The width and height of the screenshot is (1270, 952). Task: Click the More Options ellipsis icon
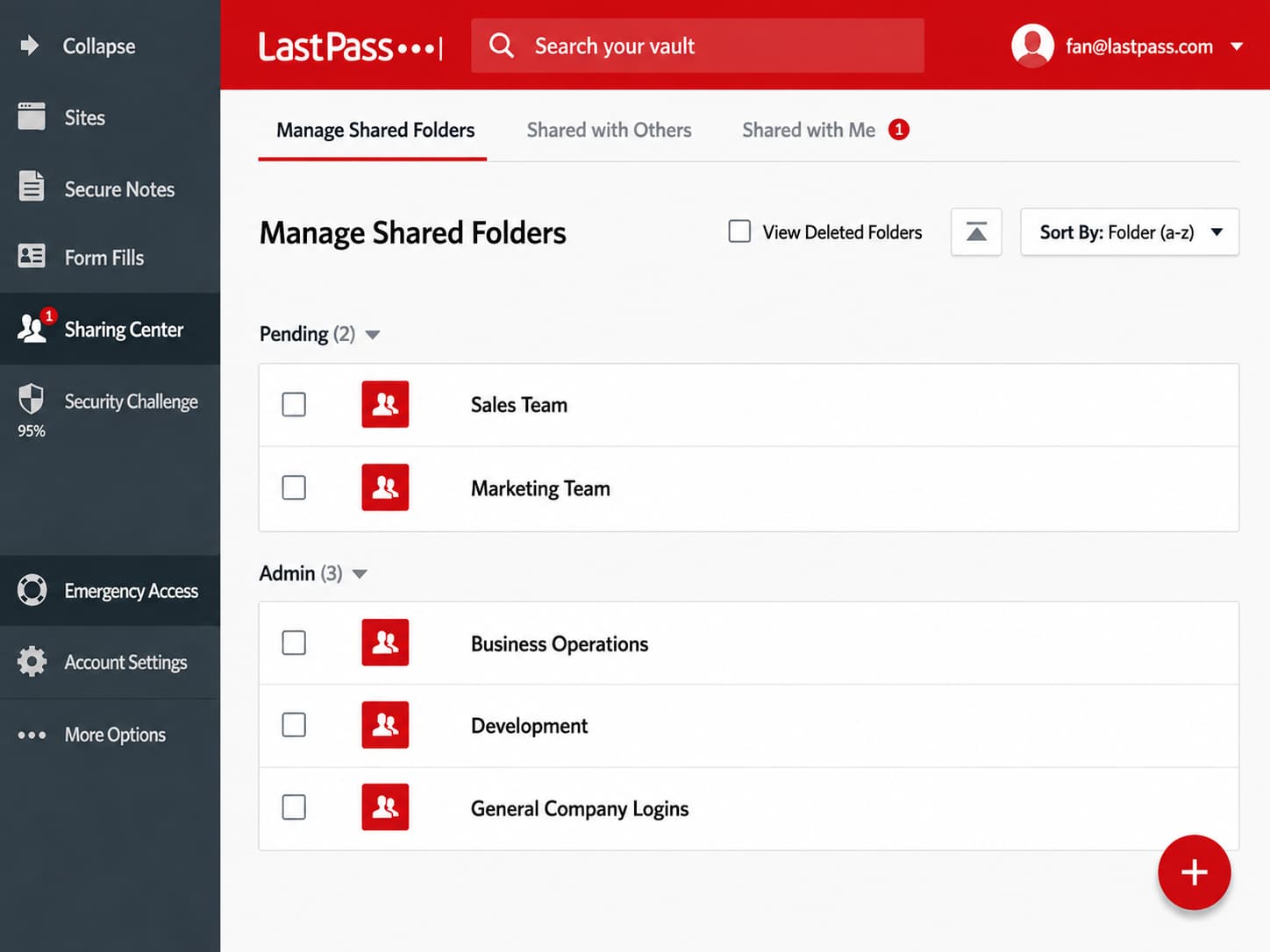(32, 735)
